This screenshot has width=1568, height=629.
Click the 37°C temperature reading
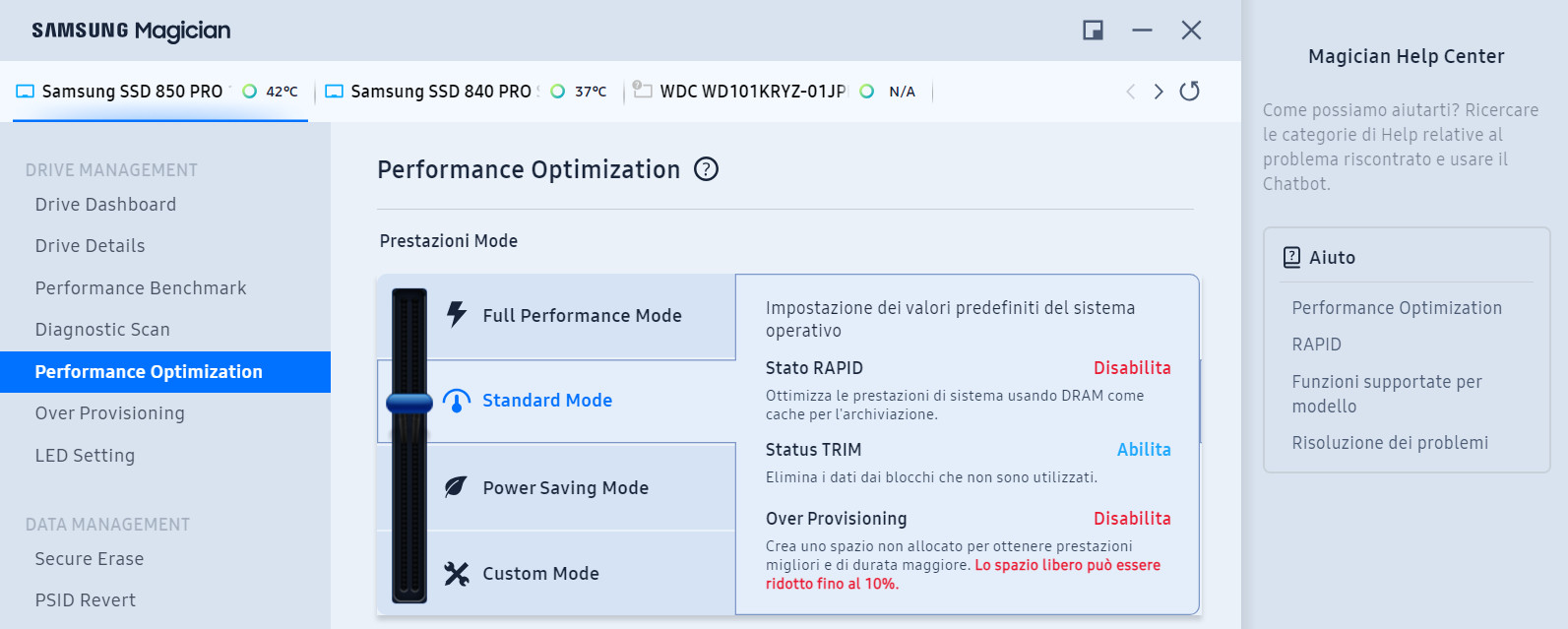pyautogui.click(x=591, y=92)
